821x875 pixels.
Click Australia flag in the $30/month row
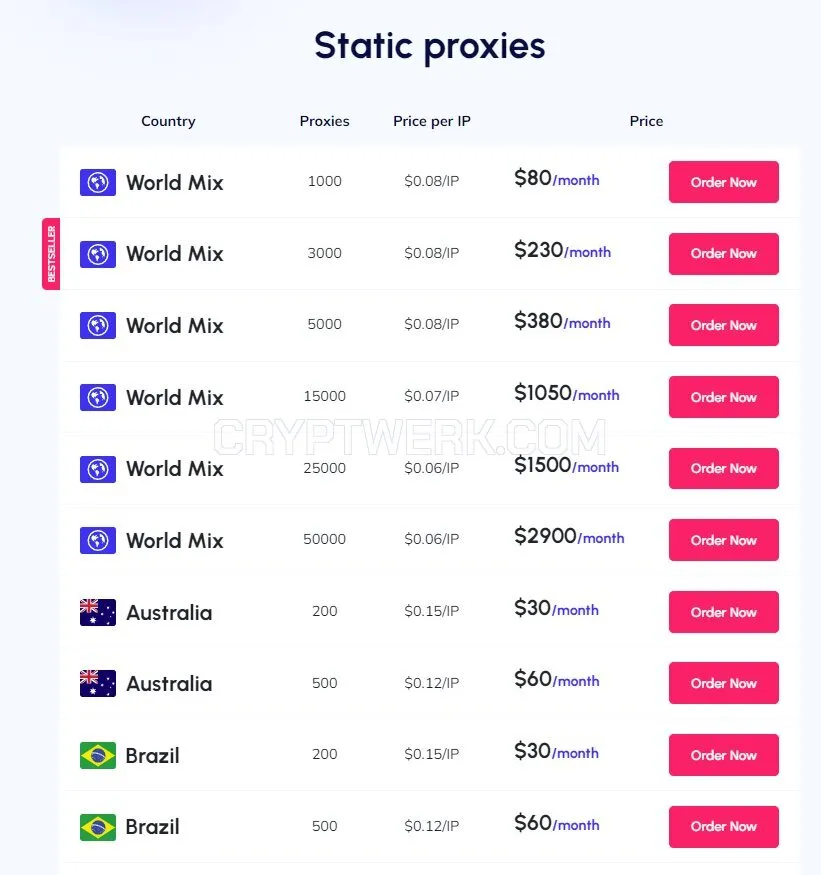98,612
